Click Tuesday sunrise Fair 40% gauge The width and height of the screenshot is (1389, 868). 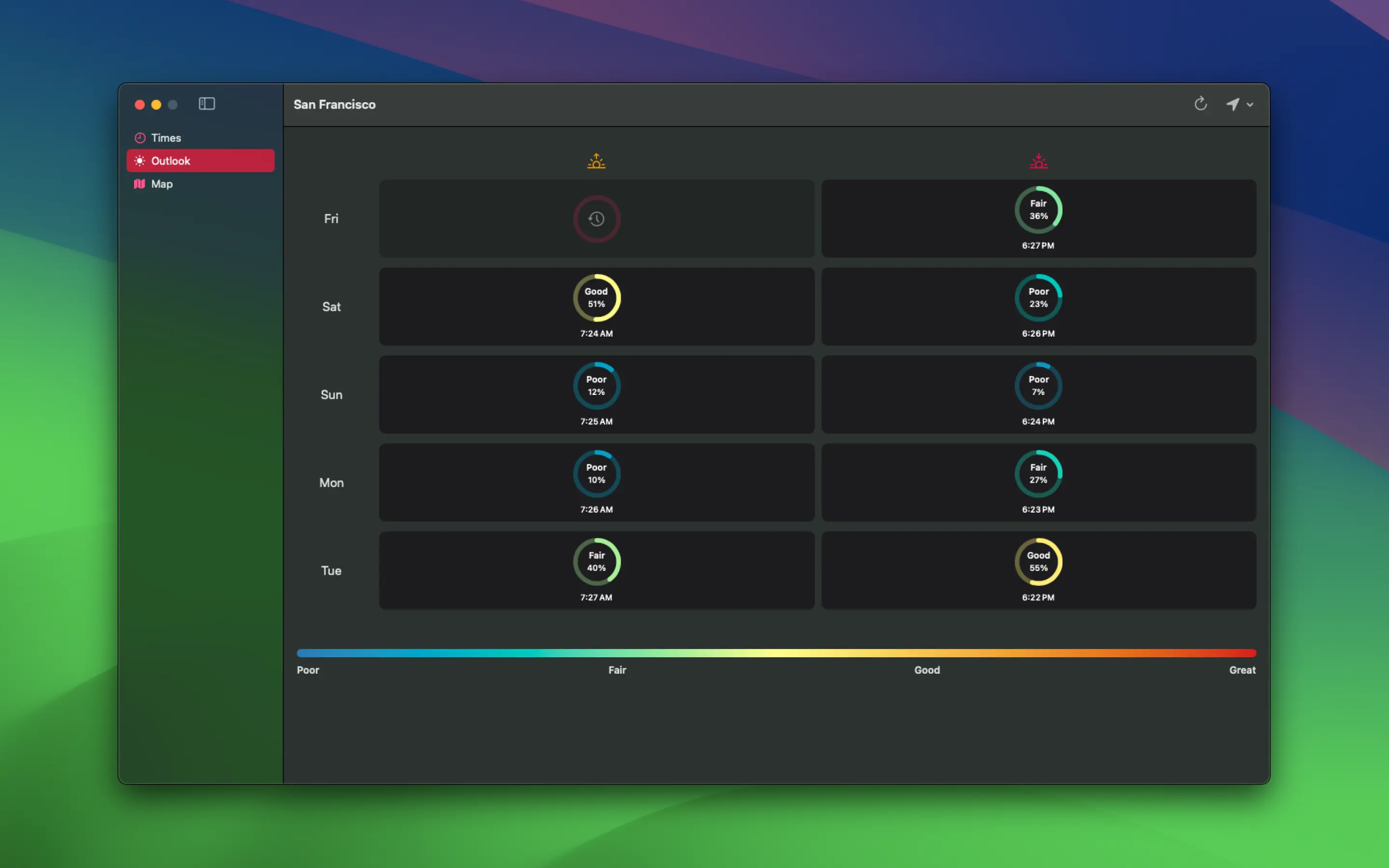(596, 561)
